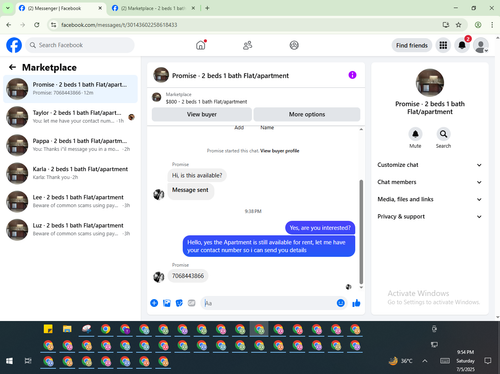Open the nine-dot Menu grid icon
Image resolution: width=500 pixels, height=374 pixels.
(x=443, y=45)
